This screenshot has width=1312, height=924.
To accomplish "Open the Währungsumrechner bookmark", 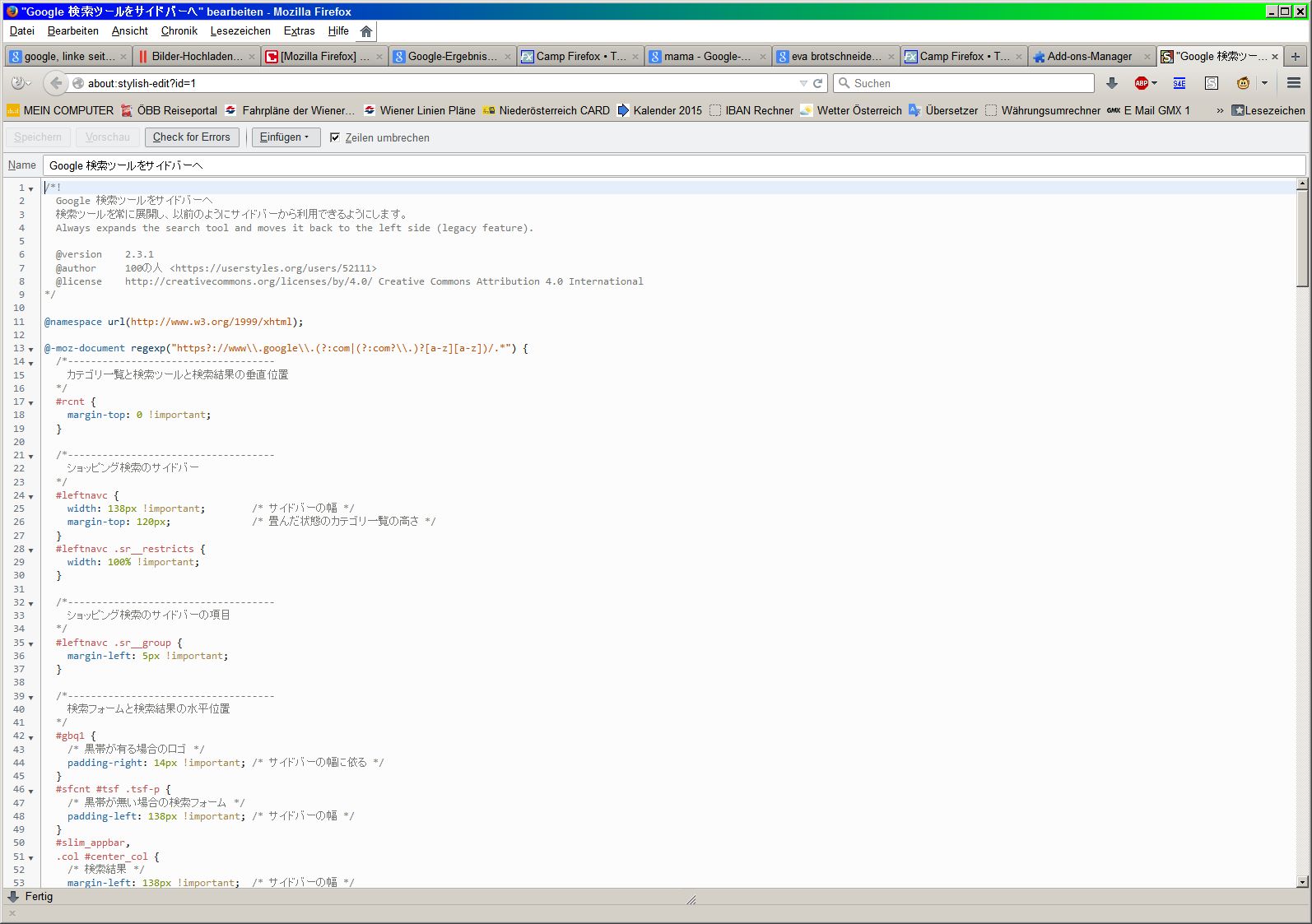I will click(x=1043, y=110).
